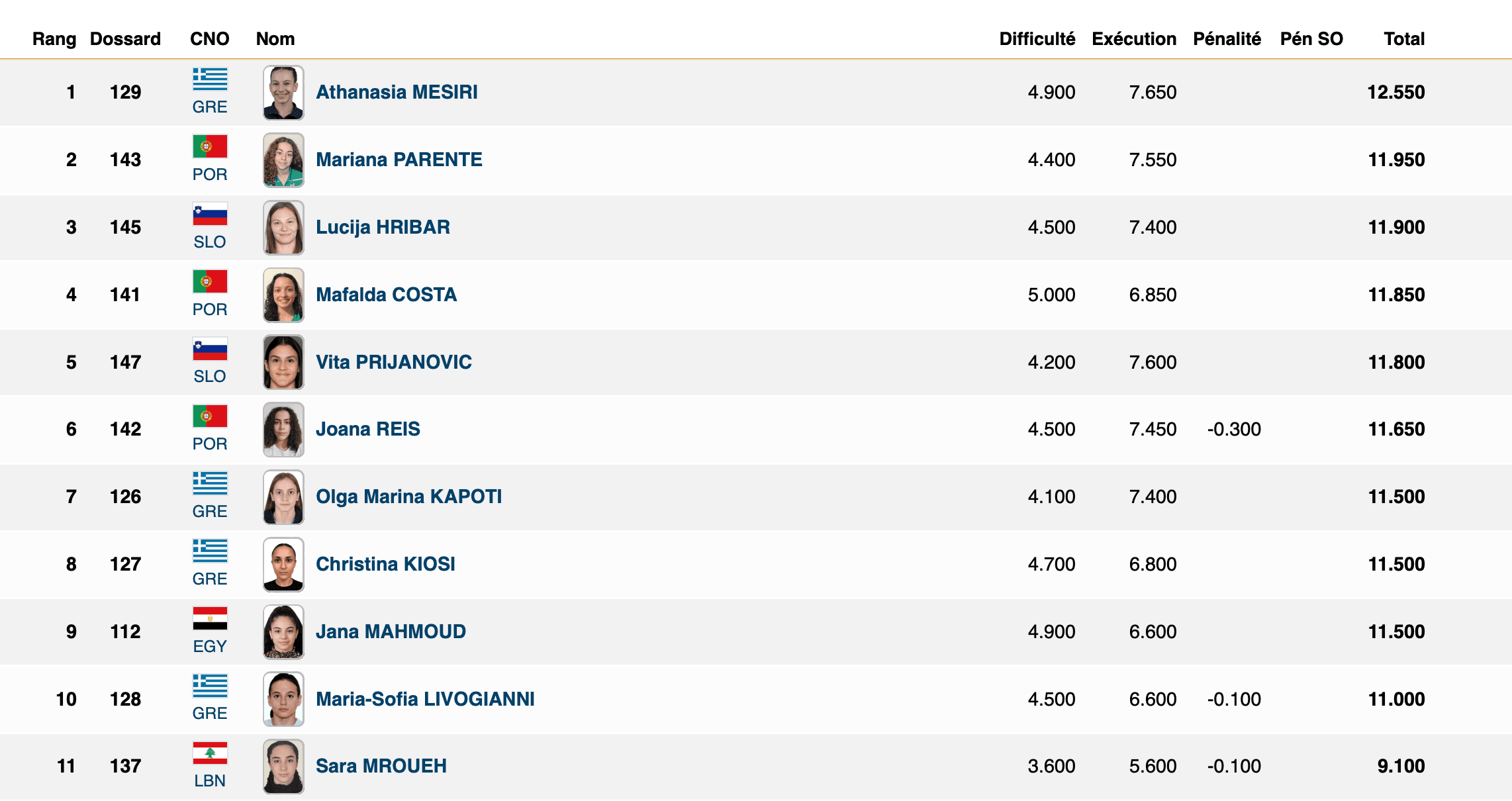Click the Portugal flag beside Joana REIS
Viewport: 1512px width, 801px height.
pos(210,416)
